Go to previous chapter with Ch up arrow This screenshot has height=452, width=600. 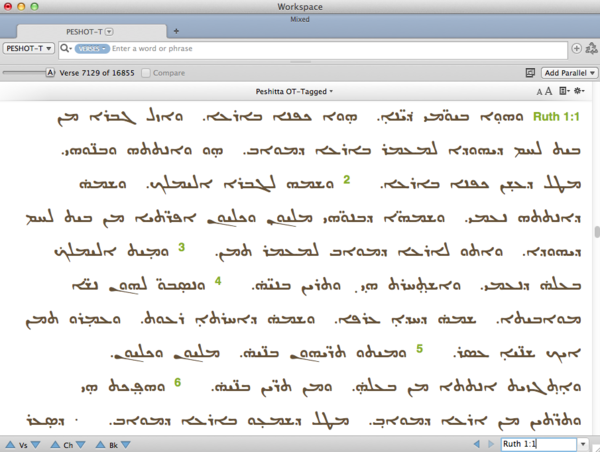point(52,444)
